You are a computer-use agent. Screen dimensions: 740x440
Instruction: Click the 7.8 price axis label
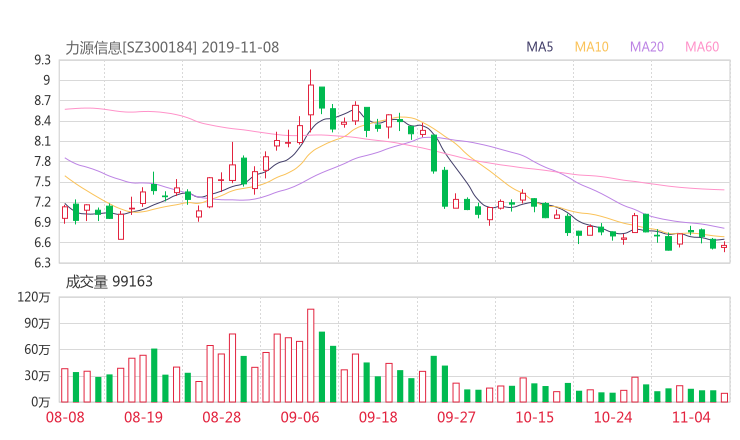(42, 161)
